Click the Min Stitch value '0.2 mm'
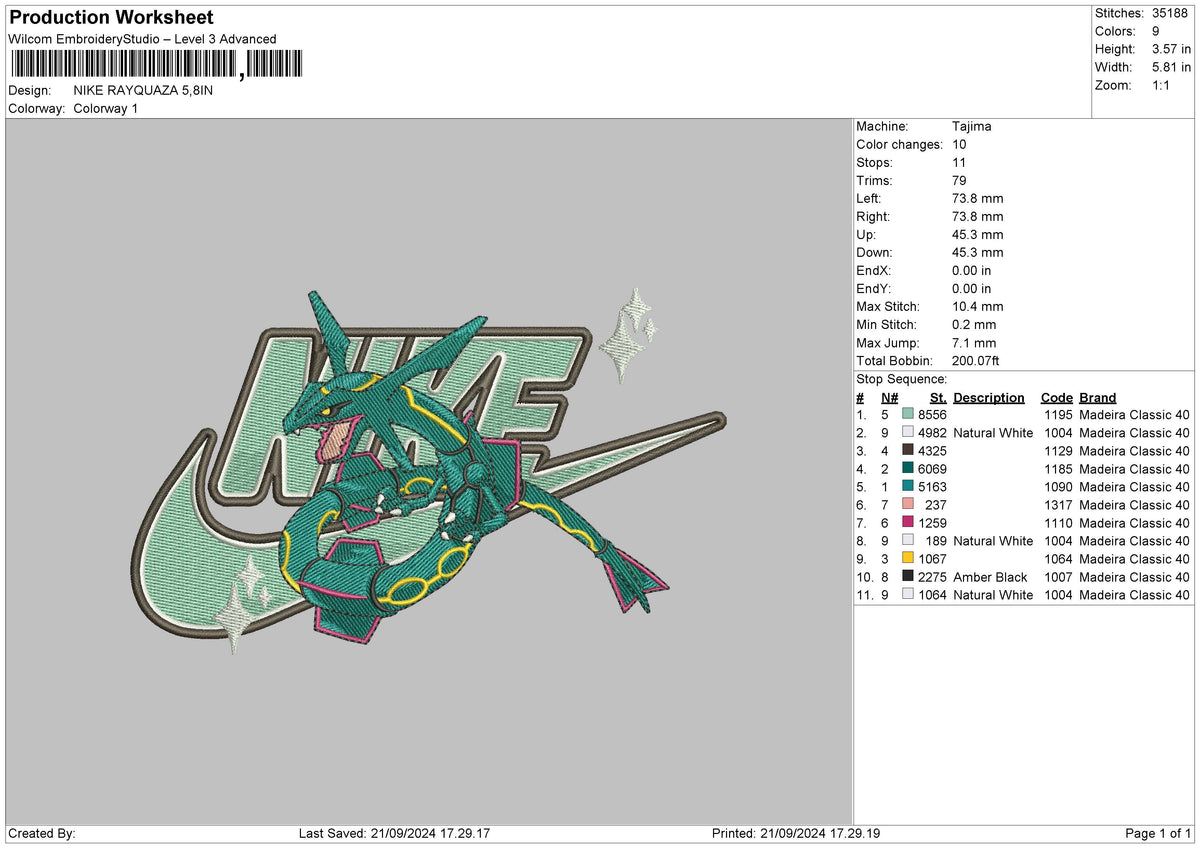Image resolution: width=1200 pixels, height=848 pixels. coord(974,325)
